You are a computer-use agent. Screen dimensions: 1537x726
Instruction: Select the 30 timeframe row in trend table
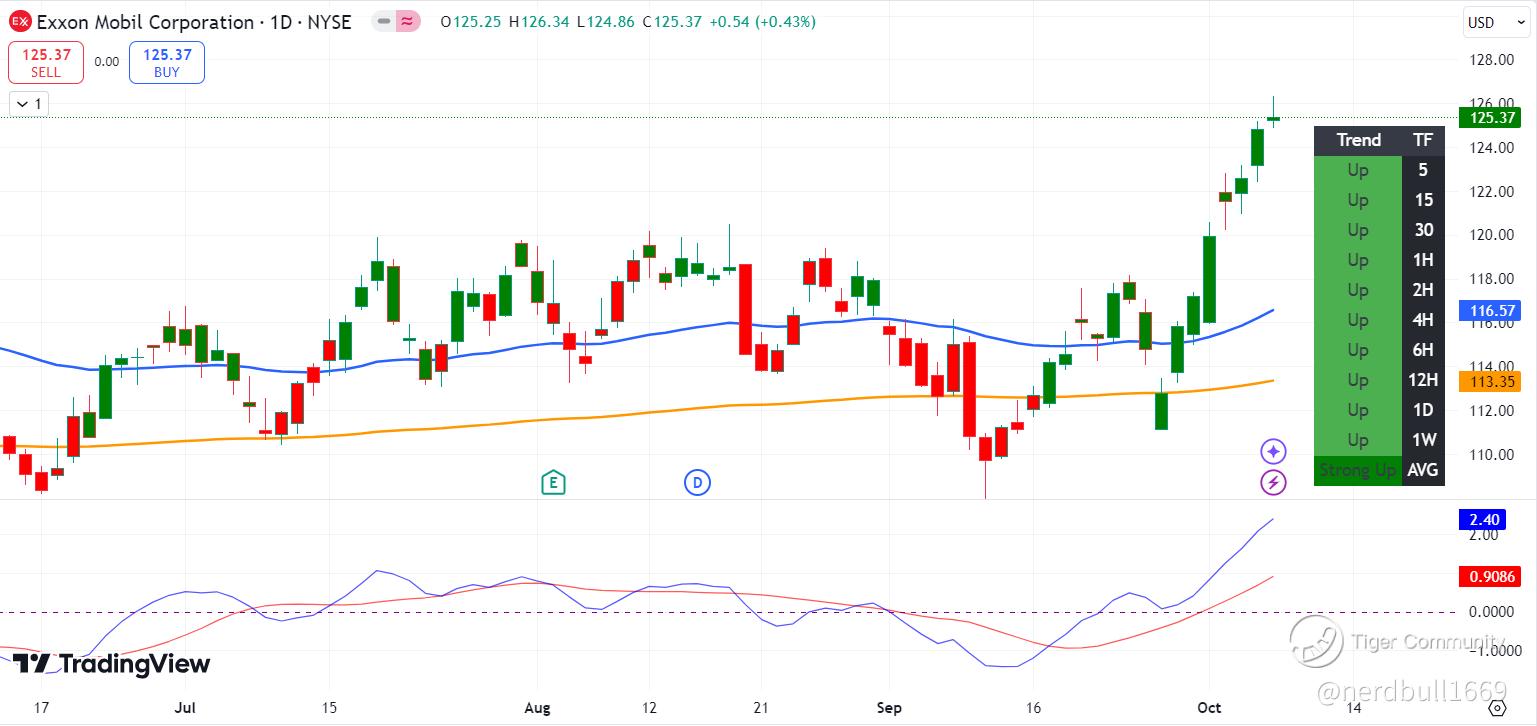(1379, 230)
